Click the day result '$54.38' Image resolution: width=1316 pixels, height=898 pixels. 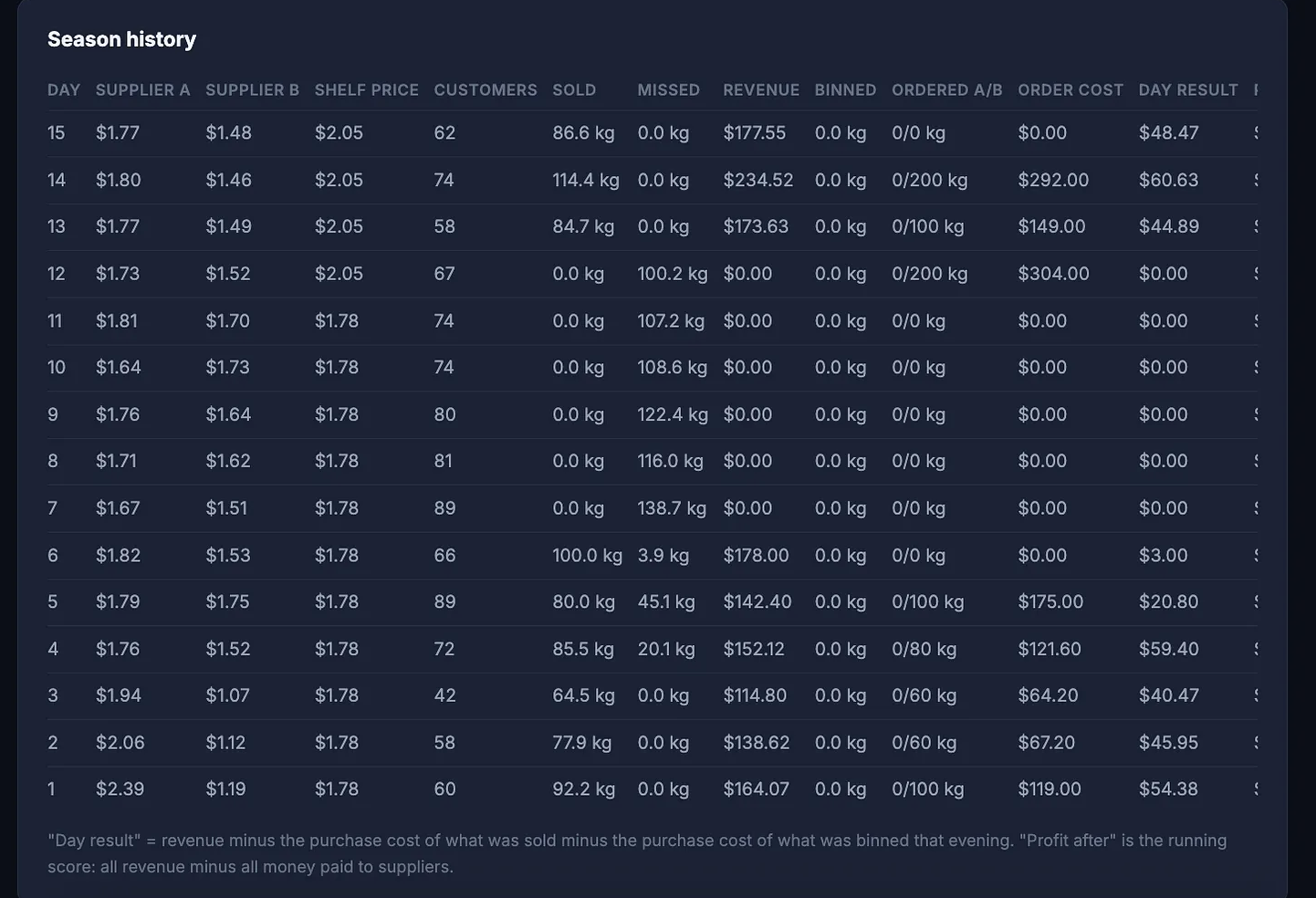point(1169,789)
